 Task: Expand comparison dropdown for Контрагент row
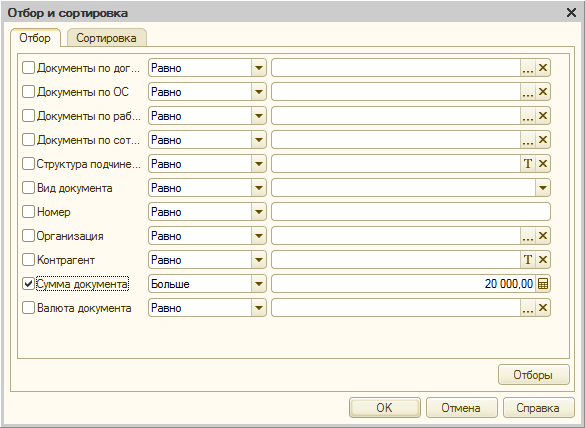tap(259, 260)
